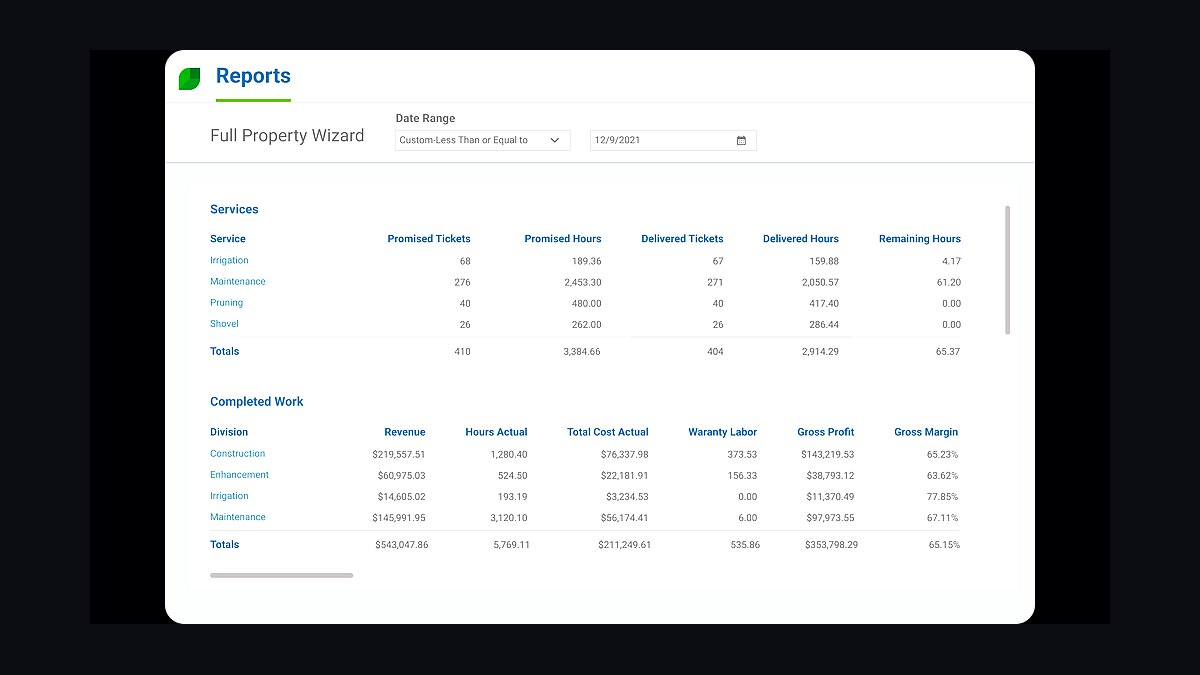Click the 12/9/2021 date field
The width and height of the screenshot is (1200, 675).
pyautogui.click(x=673, y=141)
